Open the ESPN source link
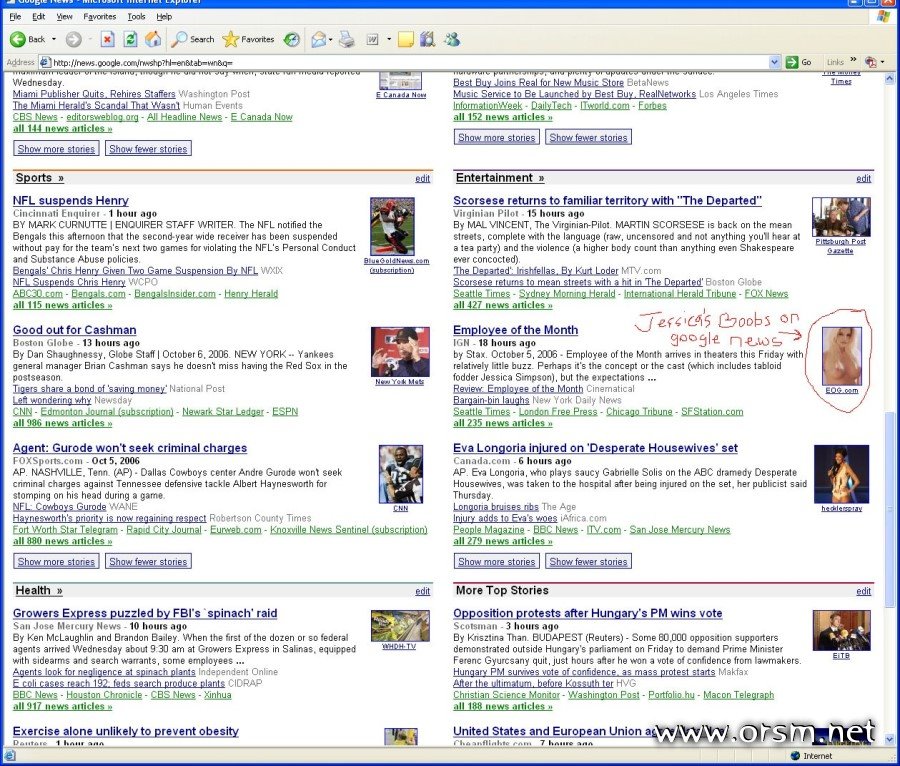 coord(285,411)
